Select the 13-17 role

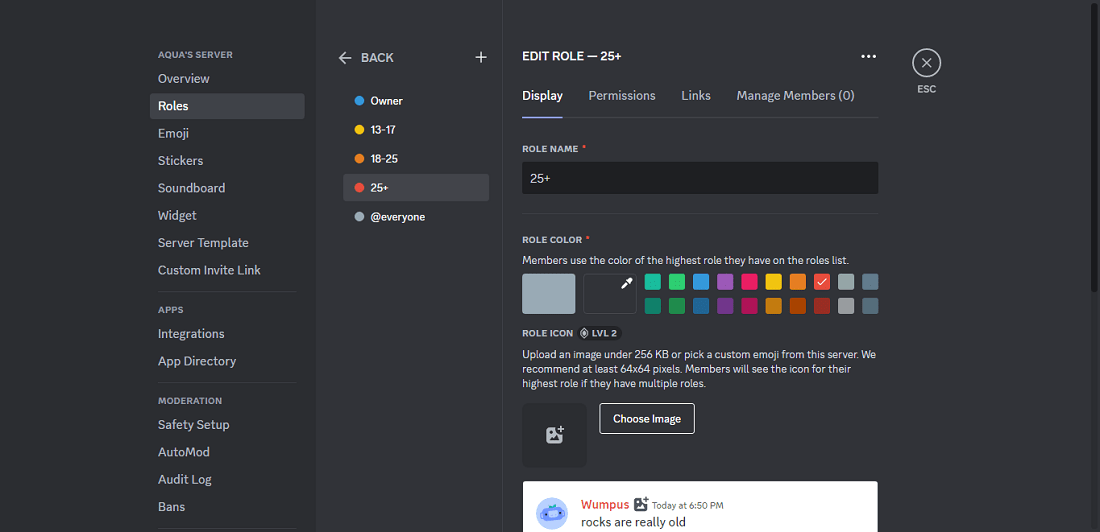pos(416,130)
